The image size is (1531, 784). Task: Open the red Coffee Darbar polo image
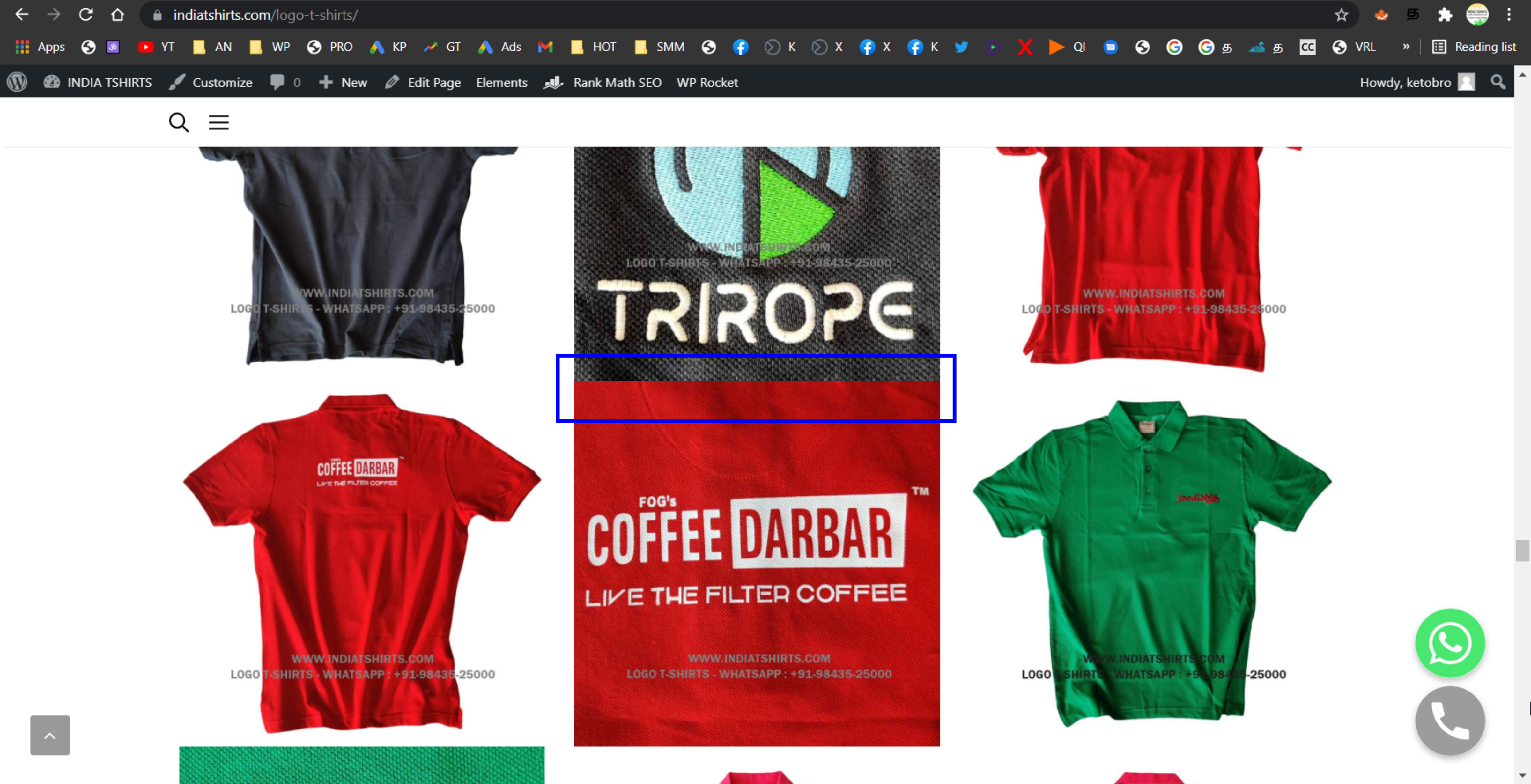click(x=362, y=564)
